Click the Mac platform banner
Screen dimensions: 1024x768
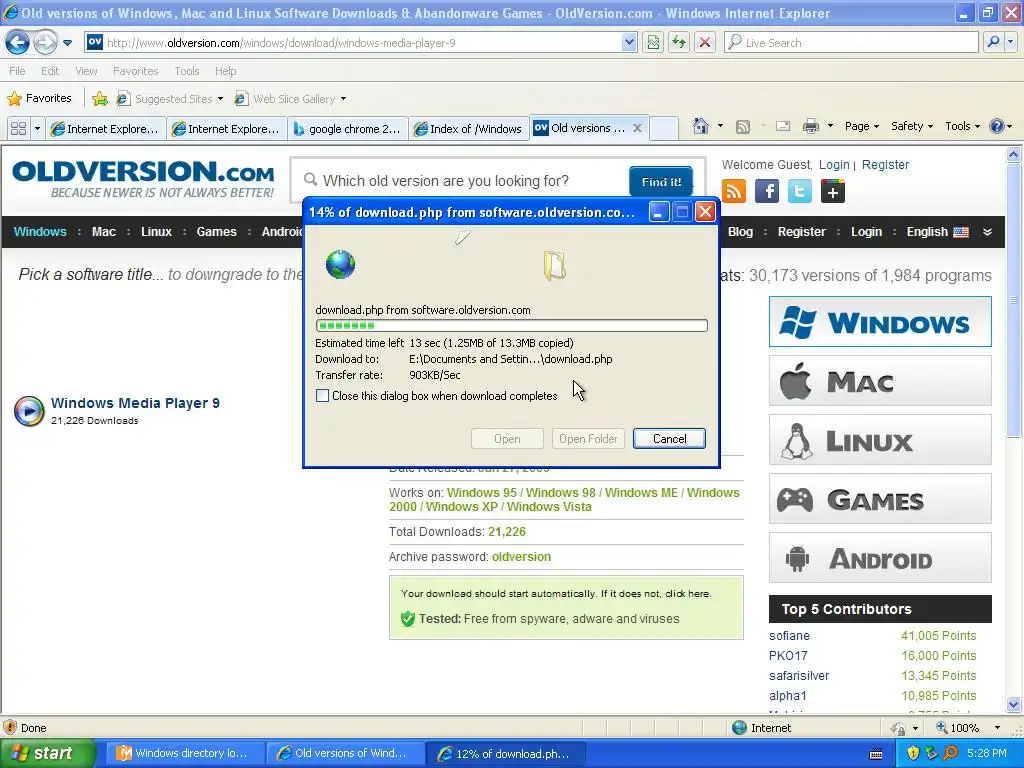click(880, 381)
